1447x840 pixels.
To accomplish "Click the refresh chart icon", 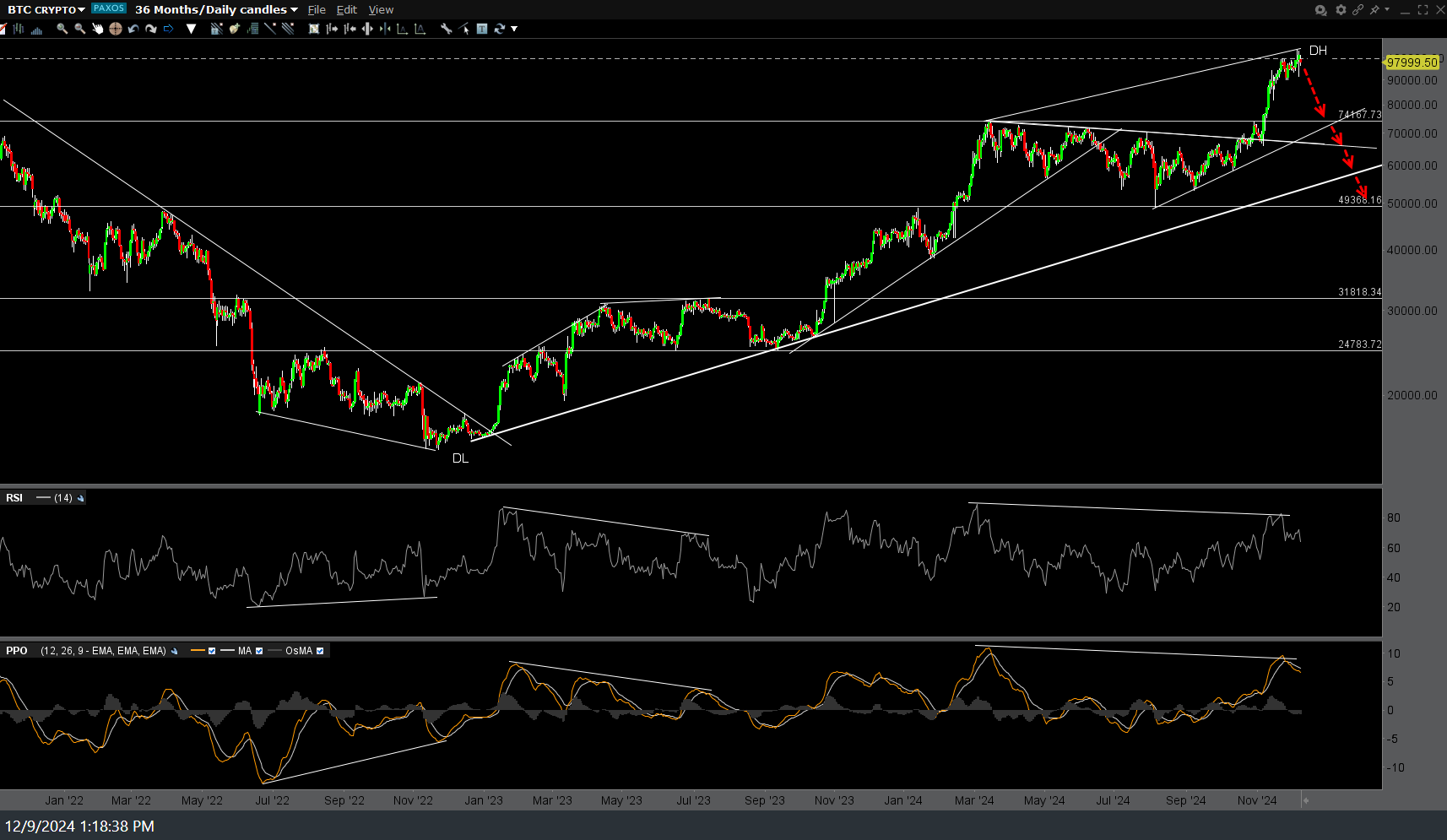I will click(500, 29).
